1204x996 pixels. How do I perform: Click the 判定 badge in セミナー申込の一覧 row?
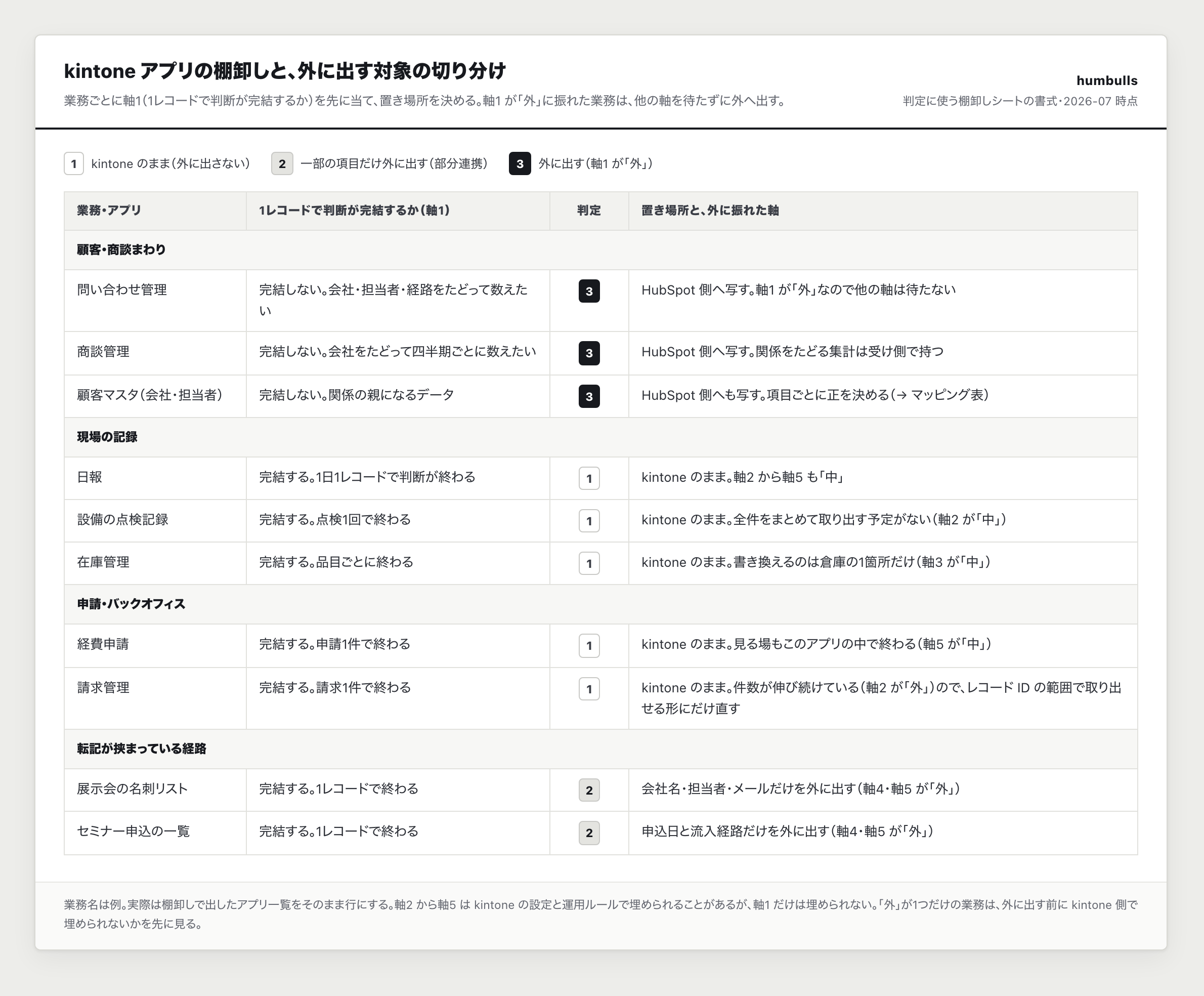click(589, 833)
